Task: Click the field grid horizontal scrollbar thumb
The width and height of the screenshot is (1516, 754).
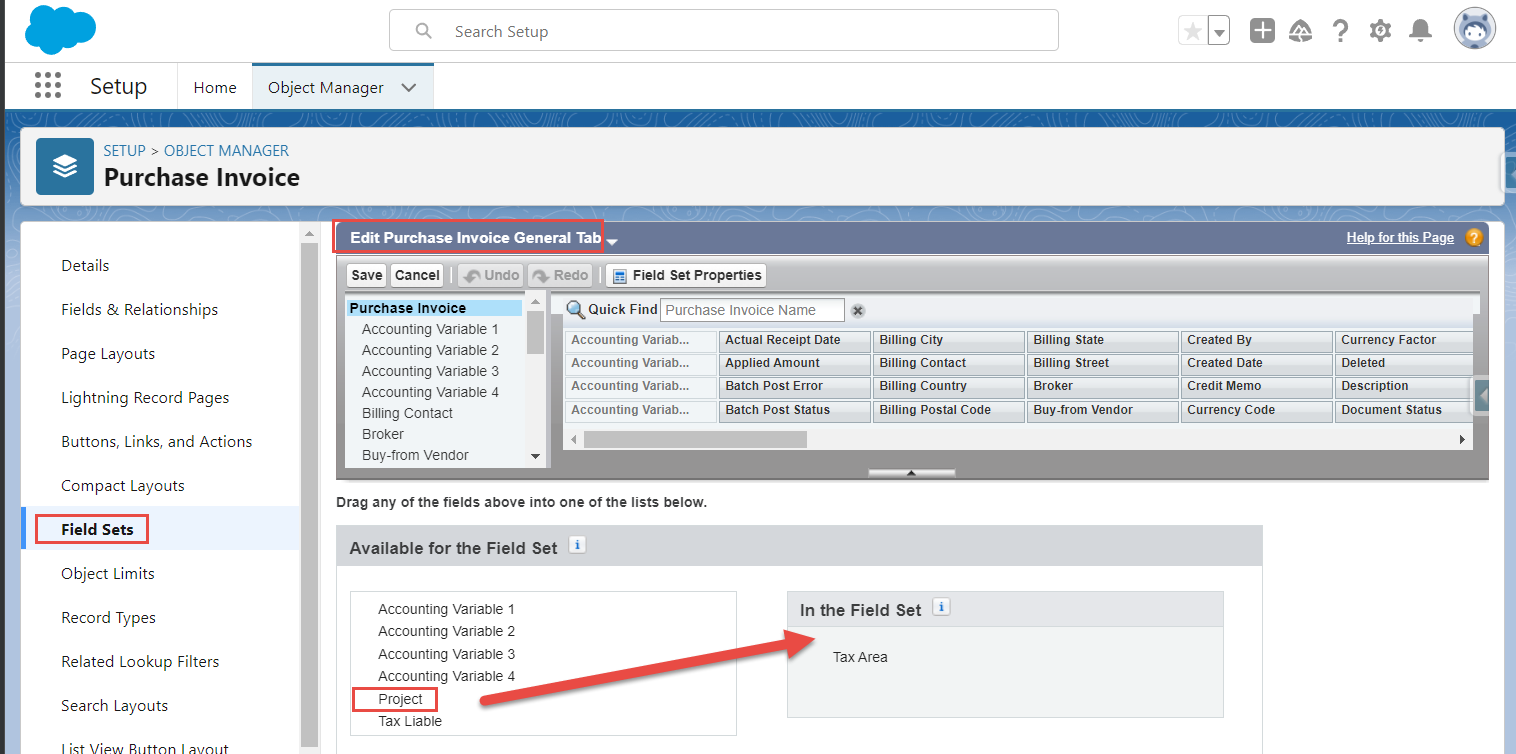Action: pyautogui.click(x=695, y=439)
